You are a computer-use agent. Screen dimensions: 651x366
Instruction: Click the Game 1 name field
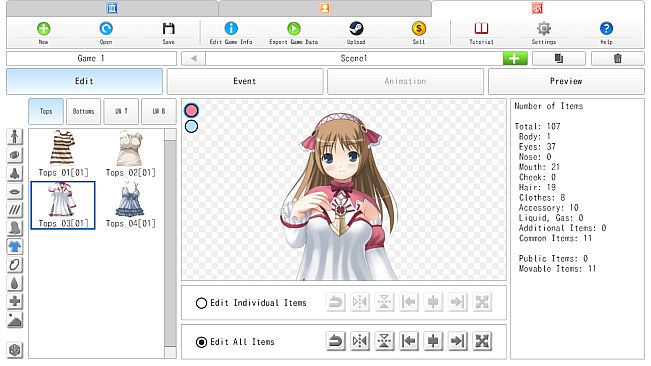click(91, 59)
